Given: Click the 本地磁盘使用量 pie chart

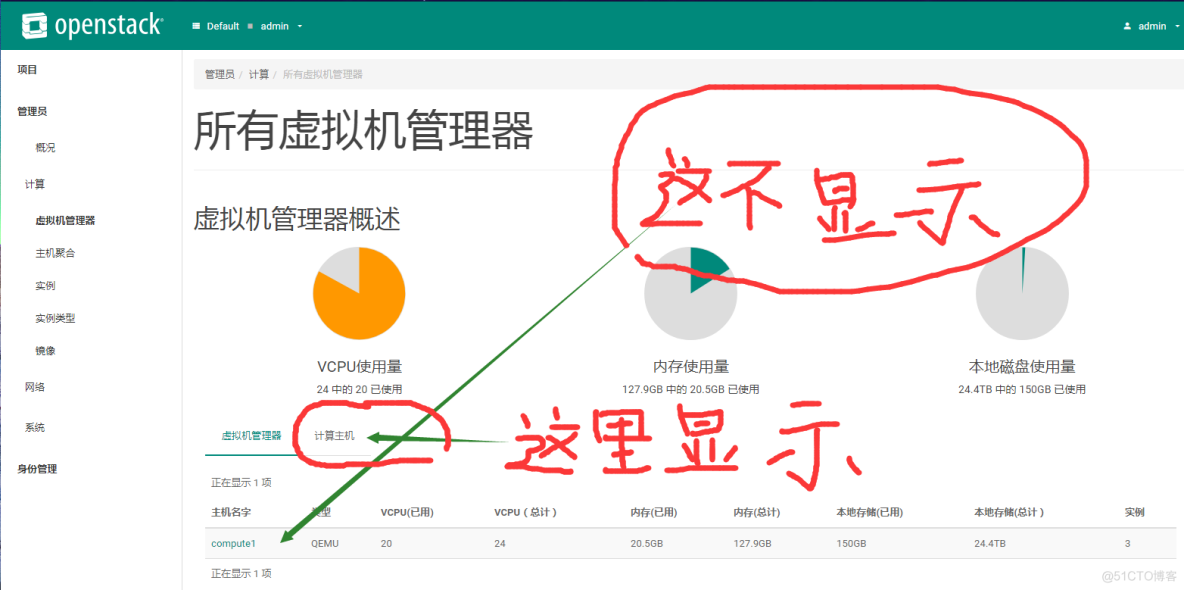Looking at the screenshot, I should tap(1022, 293).
